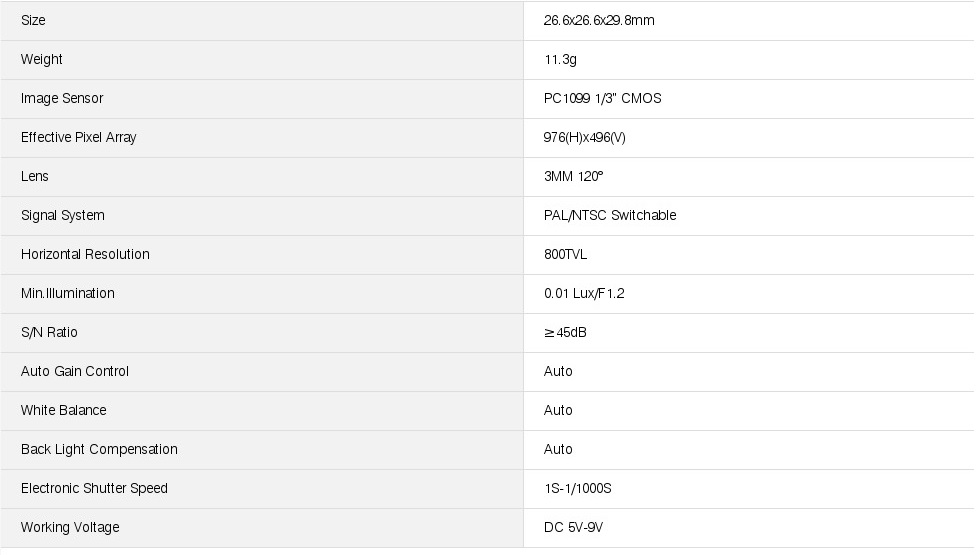Click the Back Light Compensation label

(99, 449)
